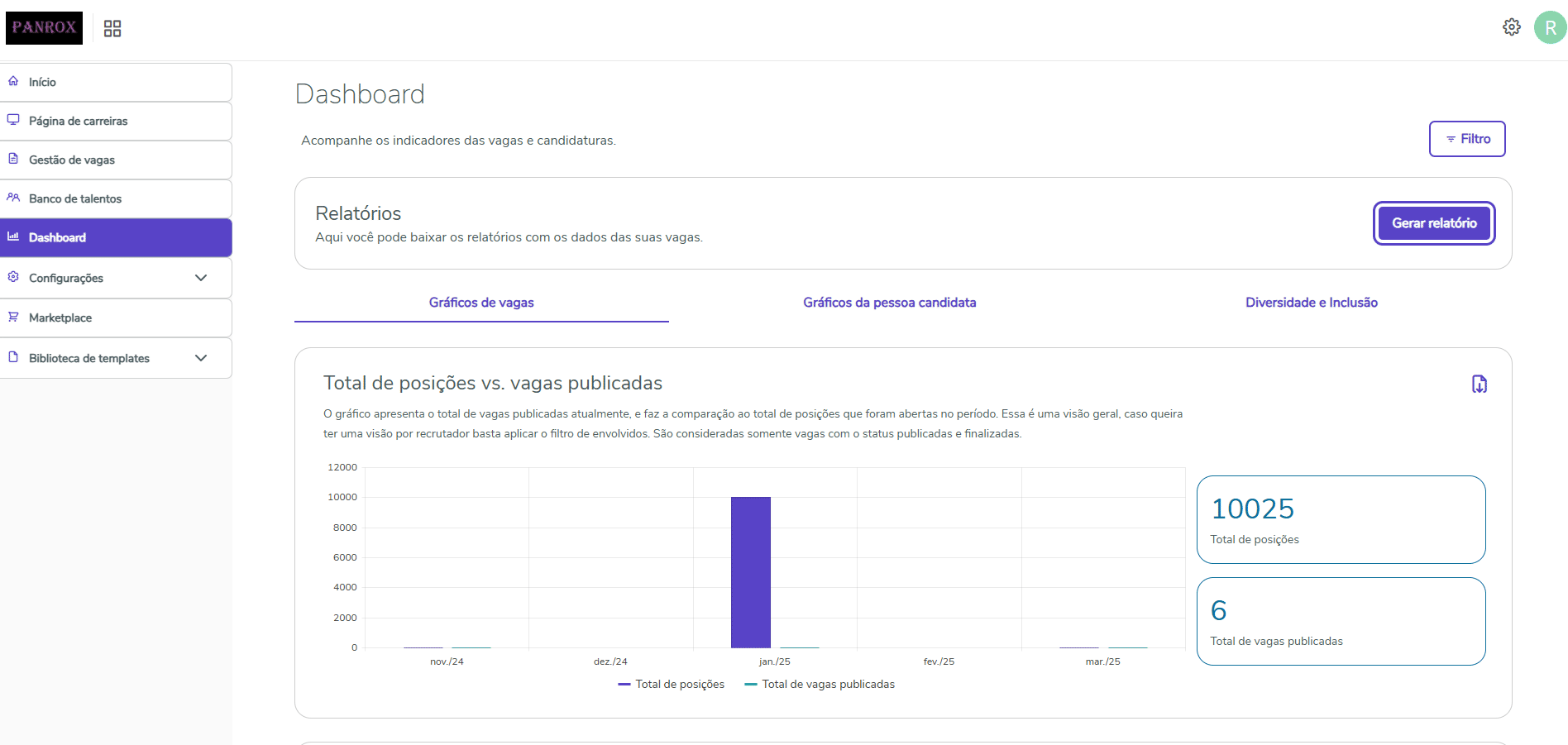Click the 6 Total de vagas publicadas card
Screen dimensions: 1568x745
click(x=1341, y=621)
